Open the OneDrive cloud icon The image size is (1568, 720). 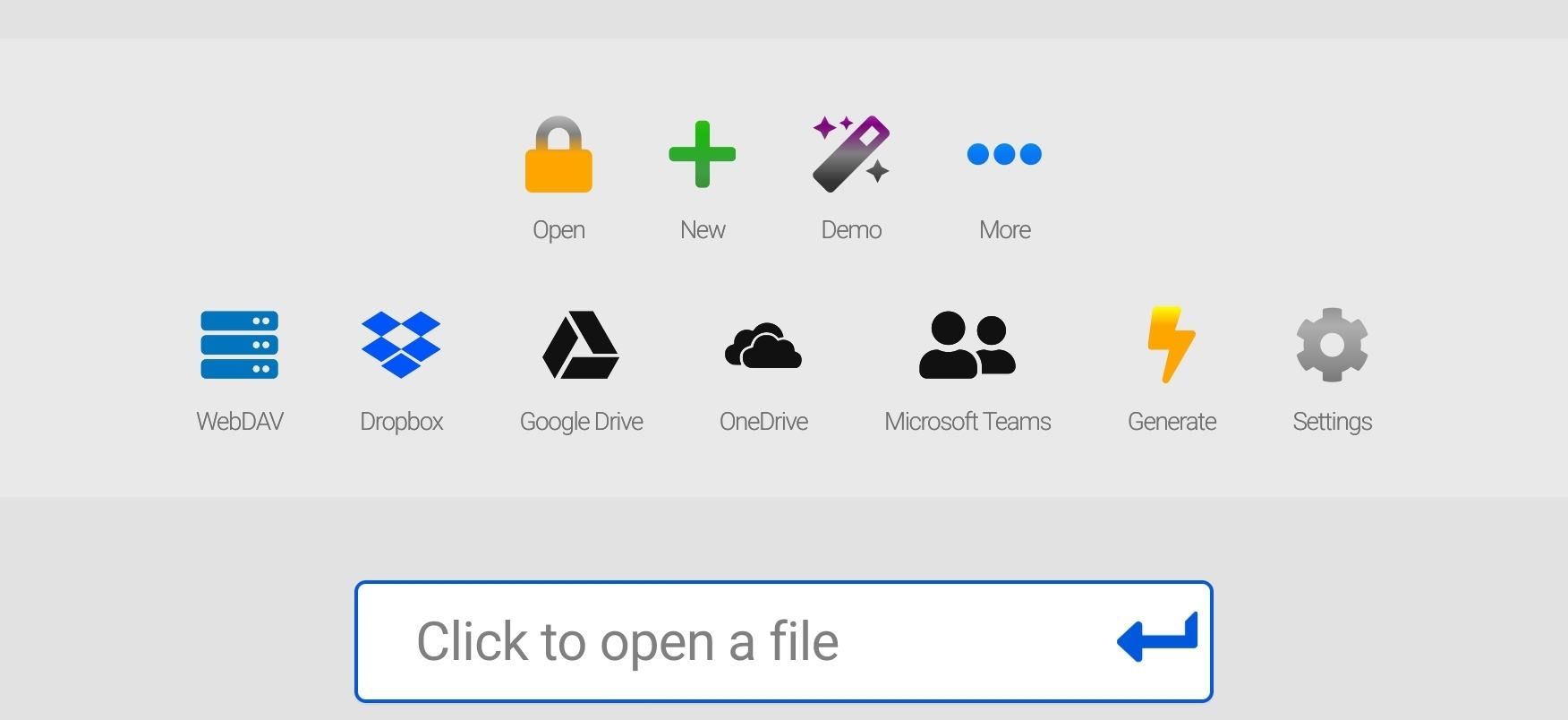(x=763, y=346)
